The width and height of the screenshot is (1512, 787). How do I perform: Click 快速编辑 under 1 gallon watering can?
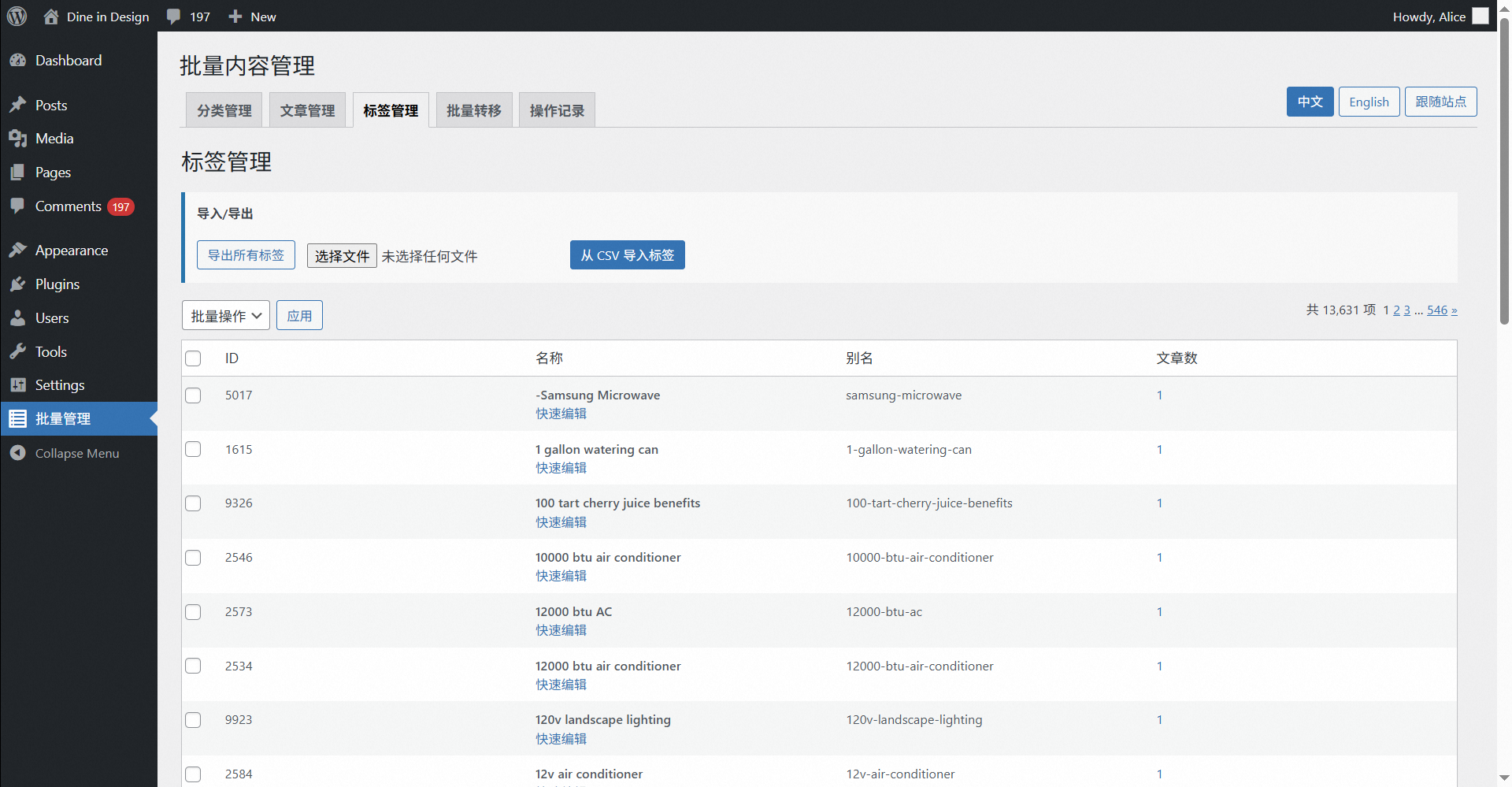click(561, 468)
